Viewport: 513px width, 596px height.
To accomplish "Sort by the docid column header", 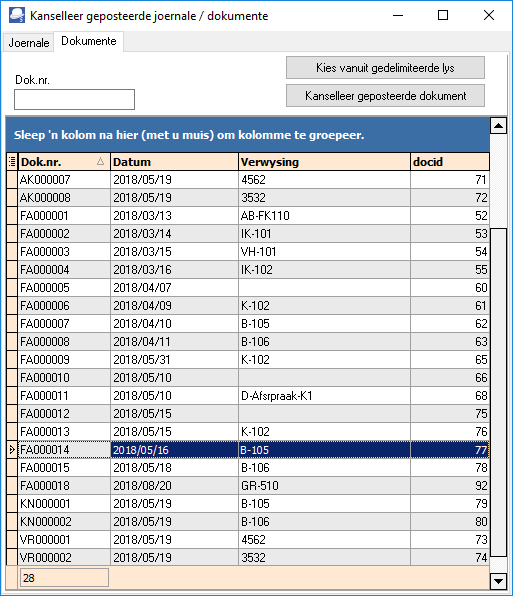I will pos(450,162).
